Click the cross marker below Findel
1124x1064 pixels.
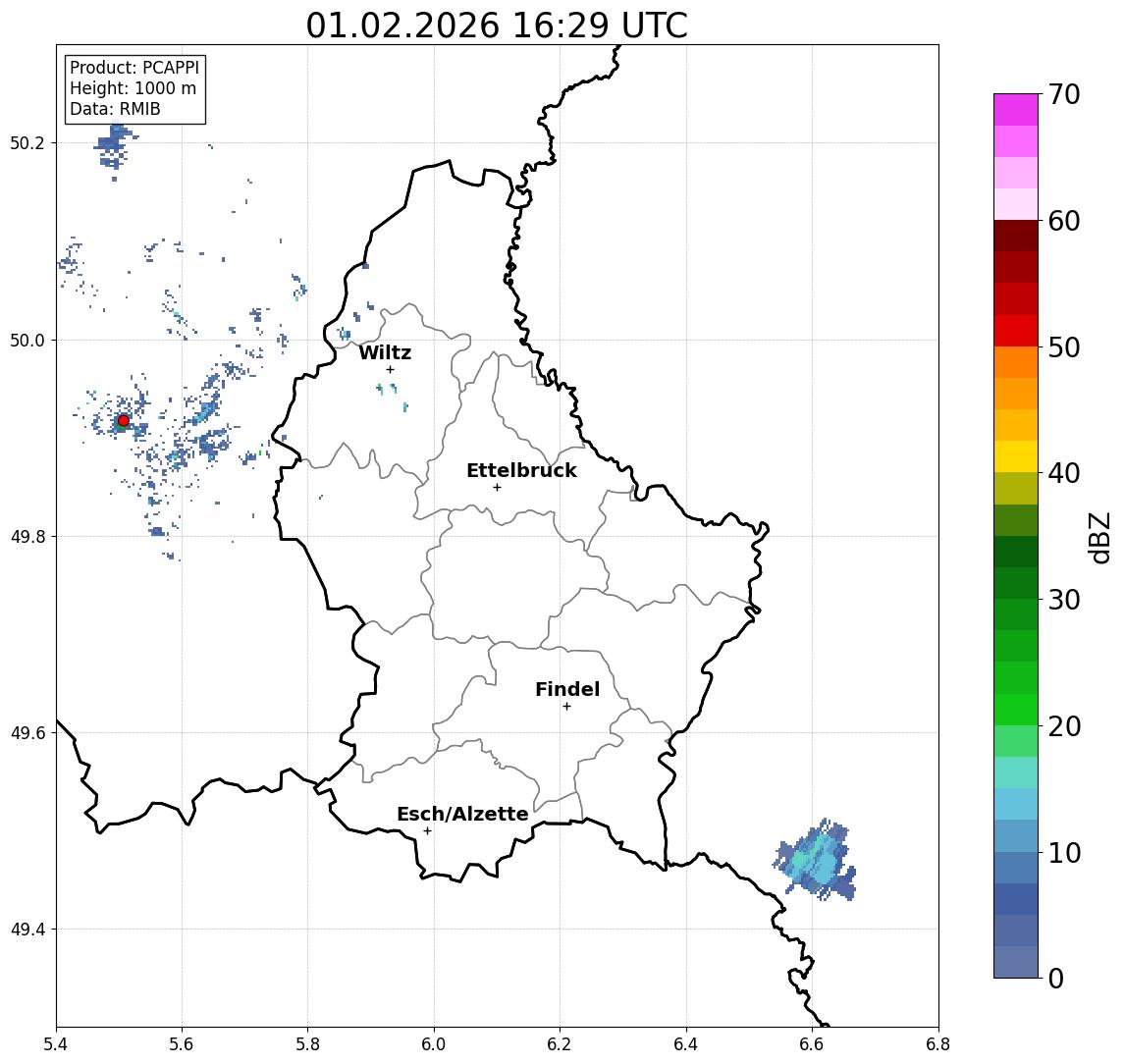click(x=566, y=707)
